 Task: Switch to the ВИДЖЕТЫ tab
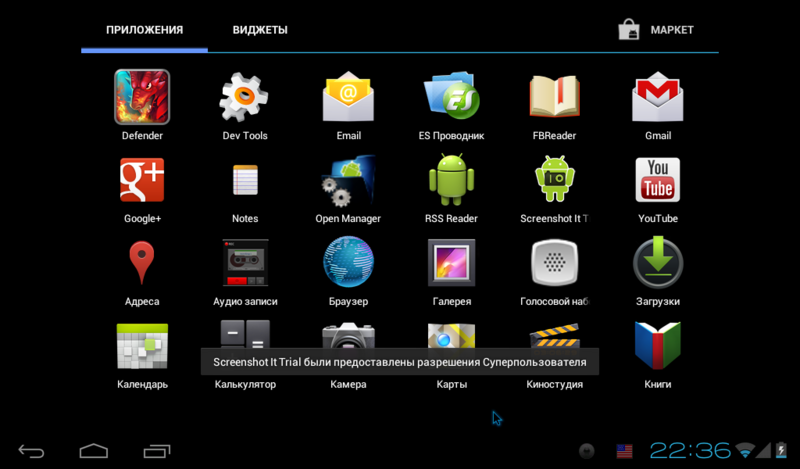pyautogui.click(x=260, y=30)
